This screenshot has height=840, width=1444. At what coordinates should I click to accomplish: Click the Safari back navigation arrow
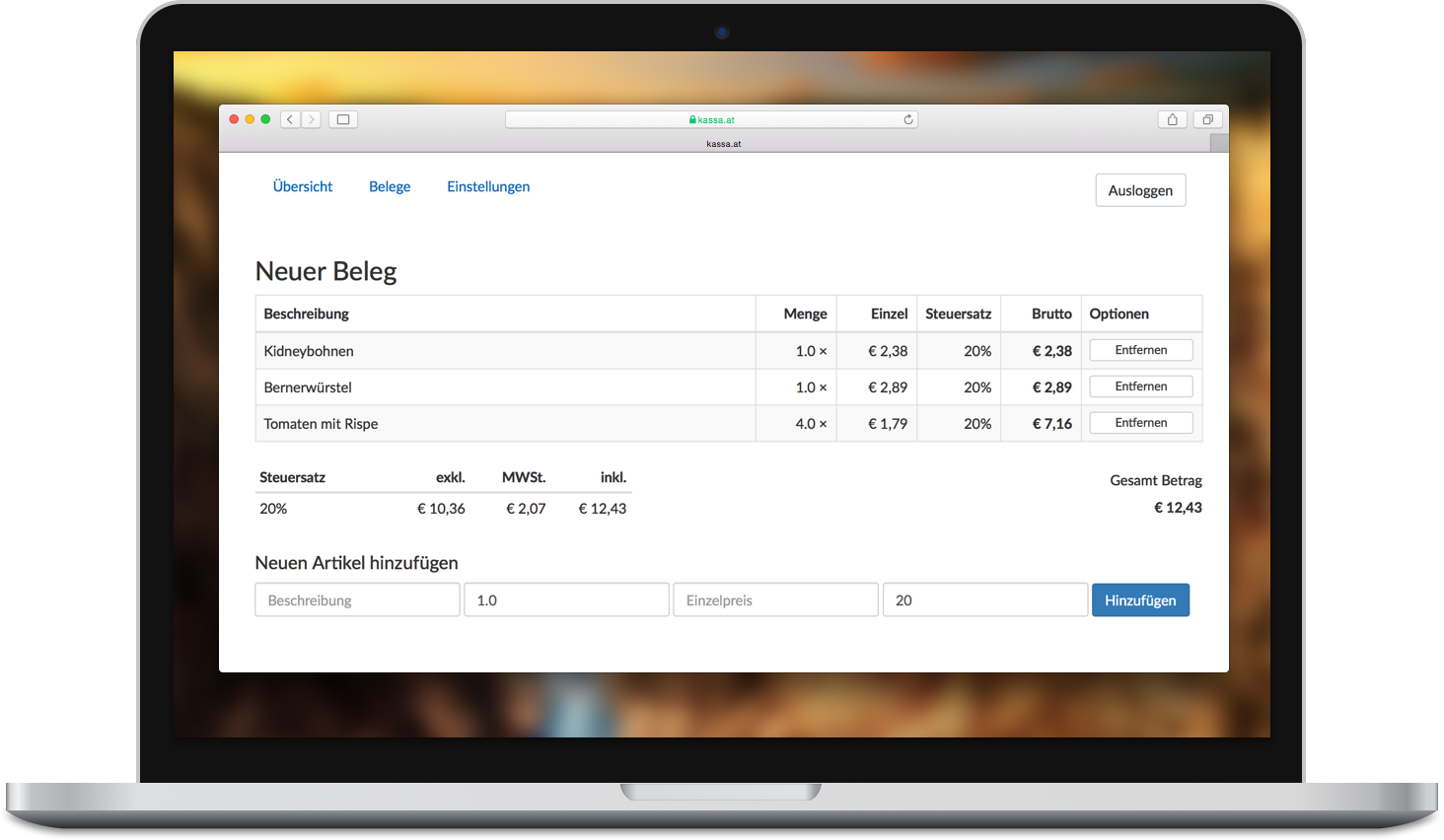click(290, 119)
